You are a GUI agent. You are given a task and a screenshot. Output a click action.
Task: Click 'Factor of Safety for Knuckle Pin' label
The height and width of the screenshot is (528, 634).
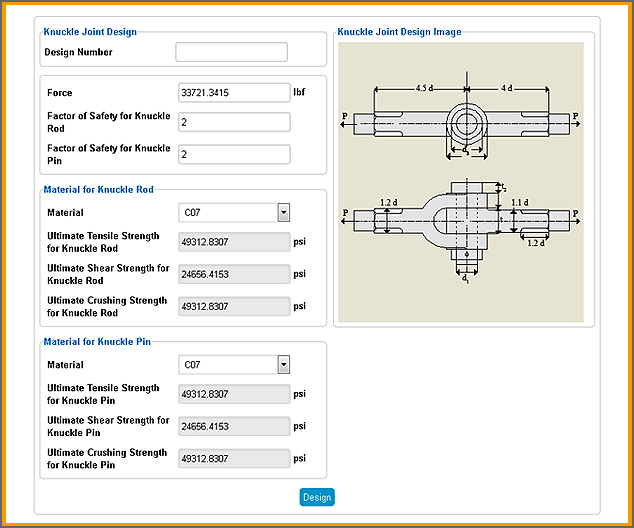pyautogui.click(x=108, y=154)
